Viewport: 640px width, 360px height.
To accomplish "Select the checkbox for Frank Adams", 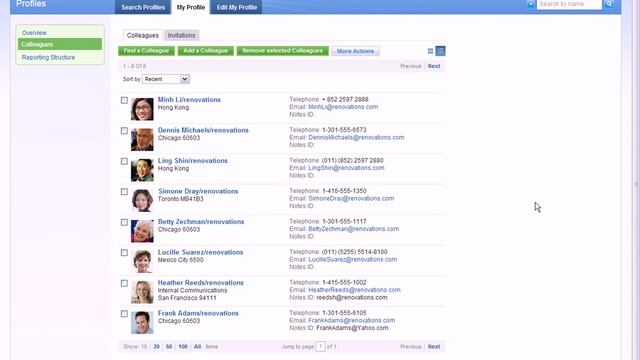I will click(124, 314).
